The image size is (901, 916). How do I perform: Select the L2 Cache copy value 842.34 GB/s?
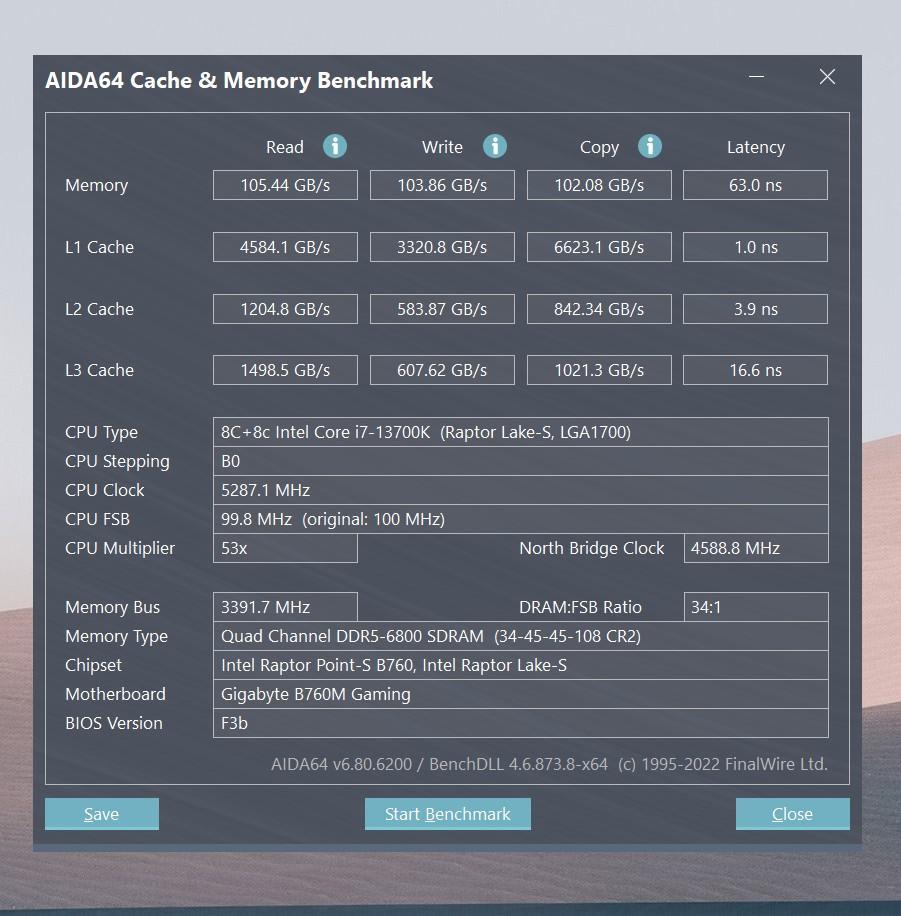tap(599, 309)
